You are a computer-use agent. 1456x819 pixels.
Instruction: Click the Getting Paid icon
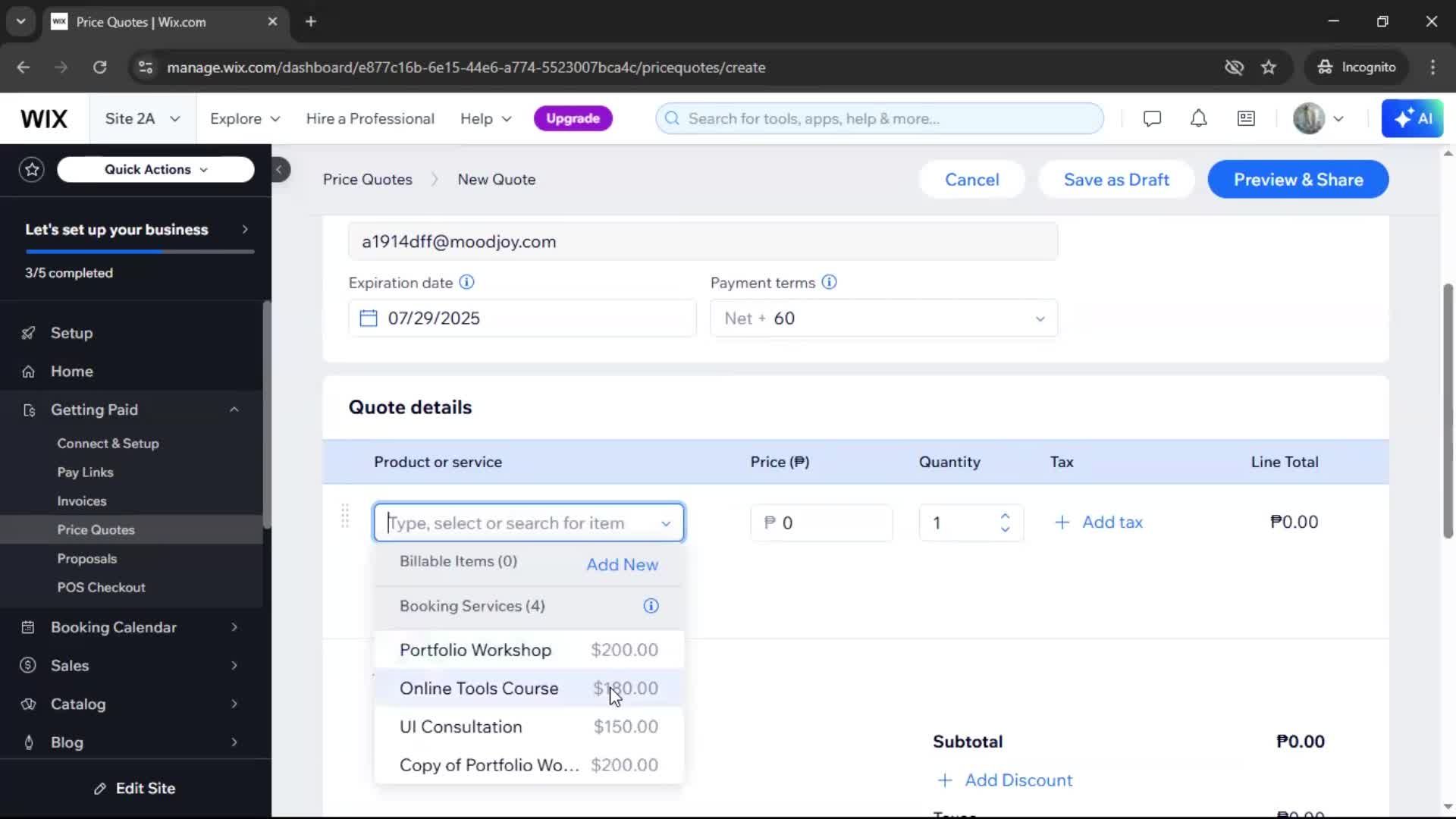29,410
